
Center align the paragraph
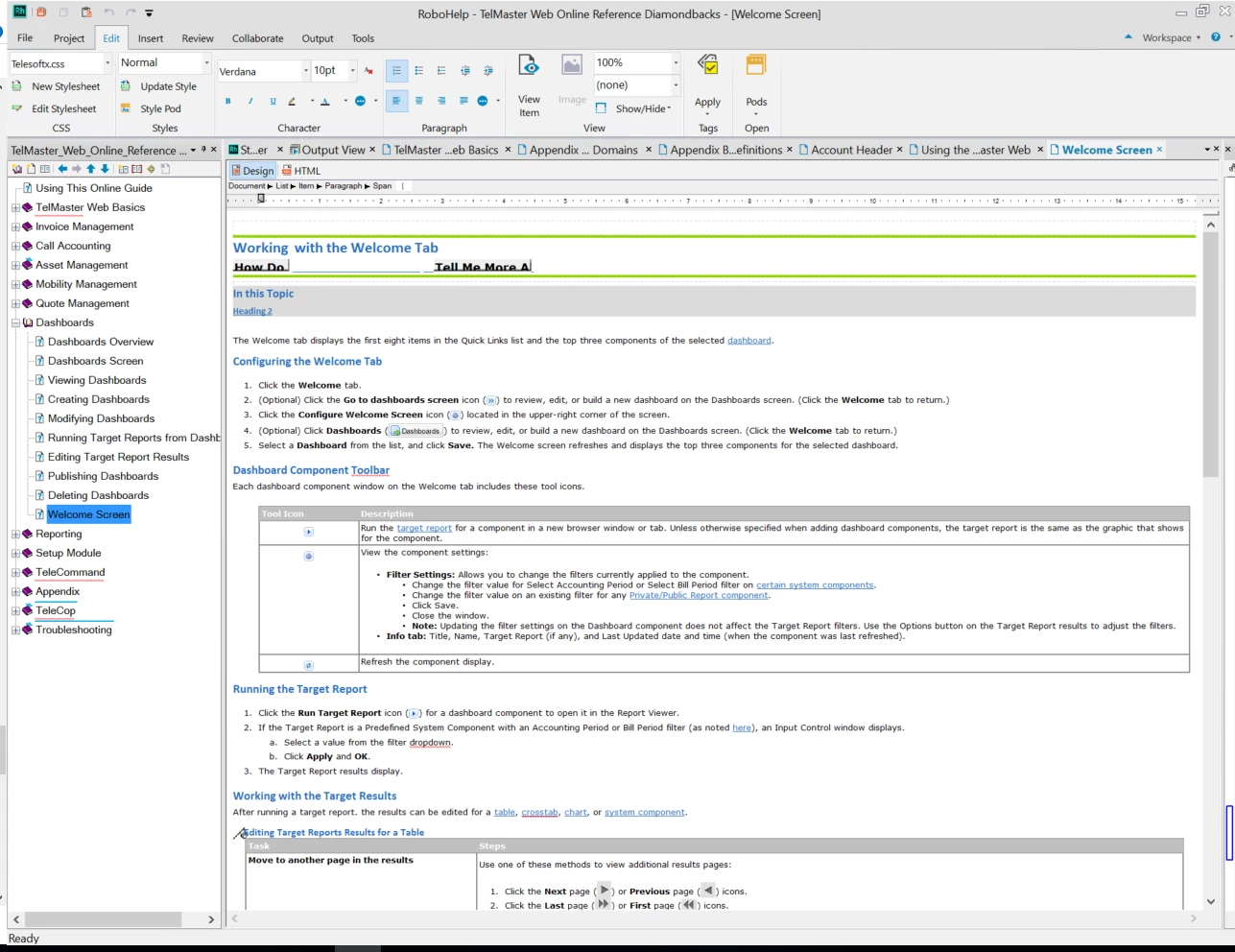pos(419,101)
